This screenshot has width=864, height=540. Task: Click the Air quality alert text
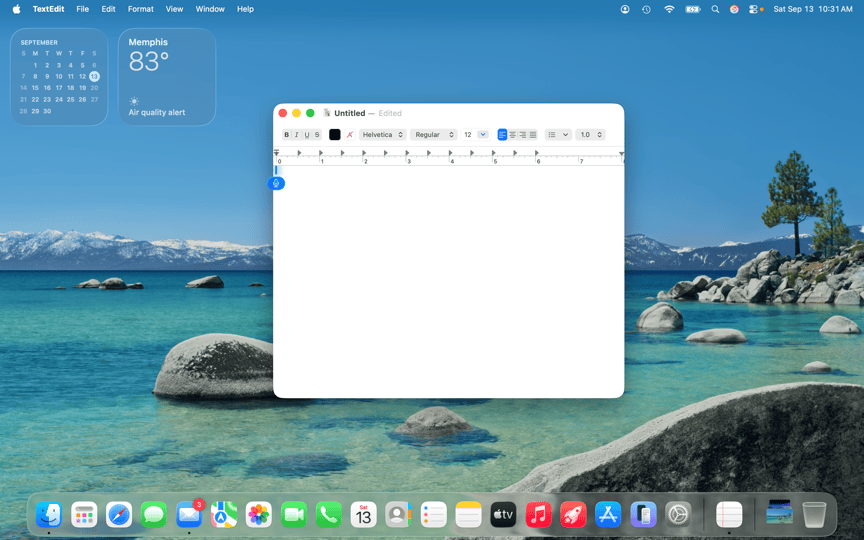click(157, 112)
